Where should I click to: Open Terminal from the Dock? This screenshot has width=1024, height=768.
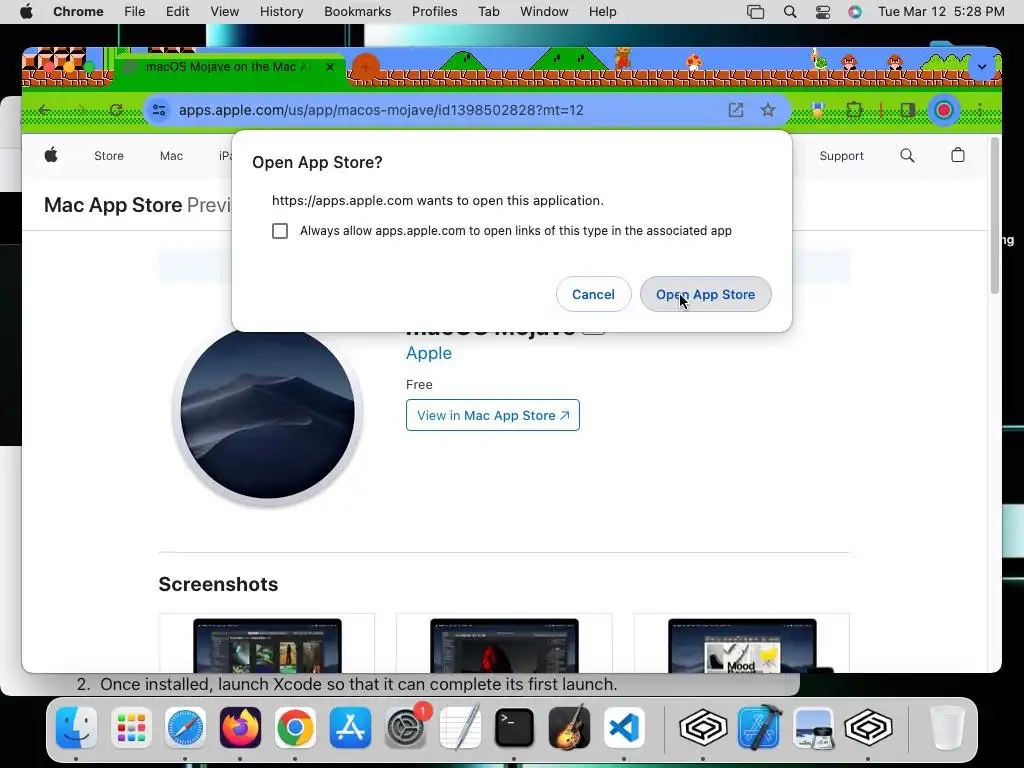(x=515, y=728)
